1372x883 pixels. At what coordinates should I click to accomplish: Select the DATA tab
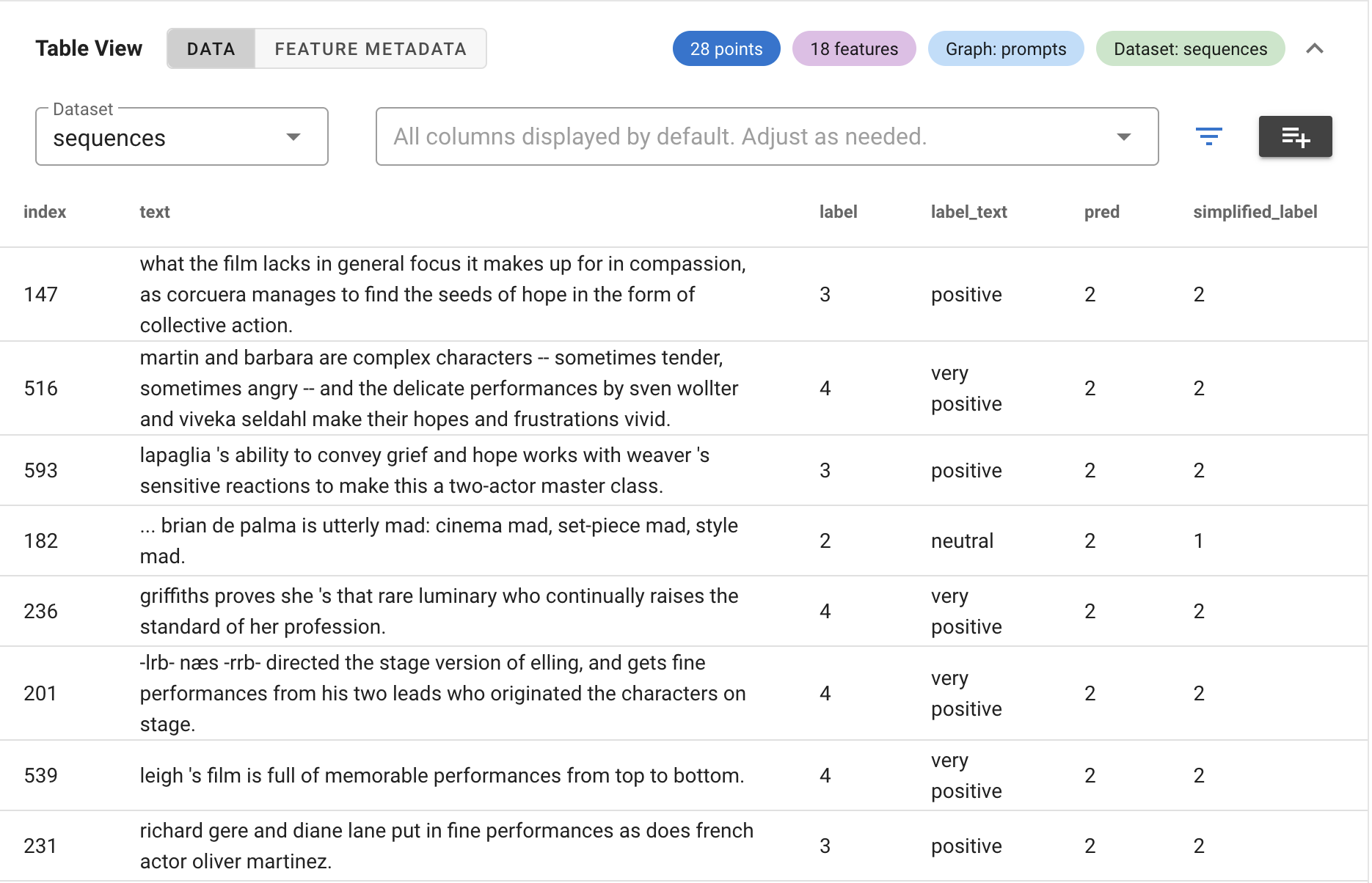pos(211,48)
